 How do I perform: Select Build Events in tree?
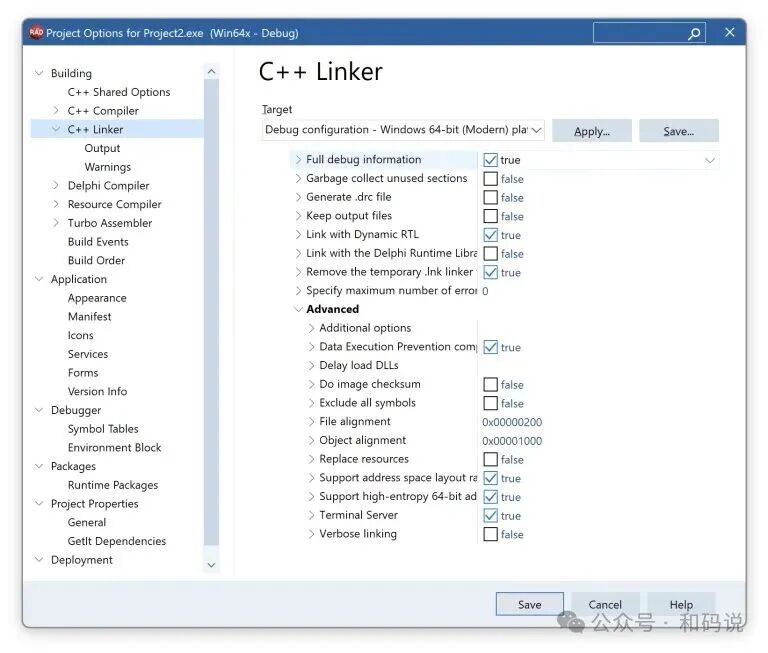pos(98,242)
